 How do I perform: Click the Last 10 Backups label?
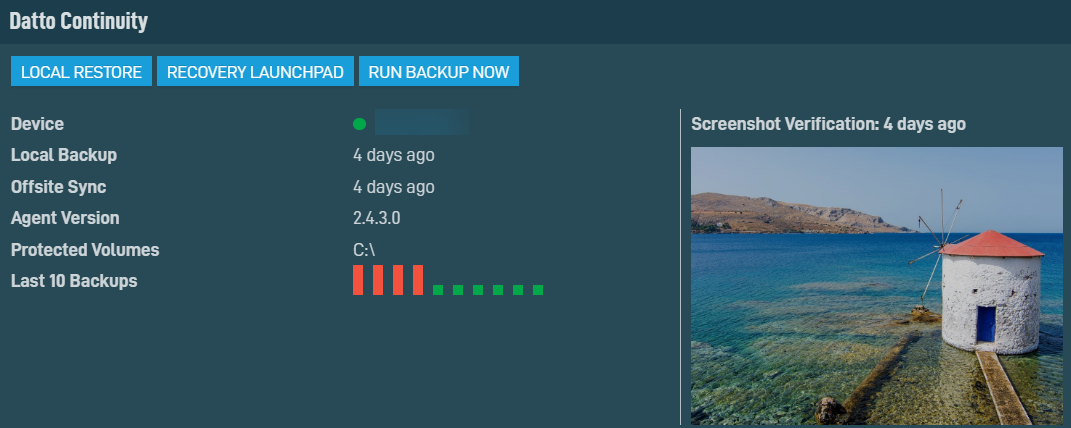click(74, 281)
